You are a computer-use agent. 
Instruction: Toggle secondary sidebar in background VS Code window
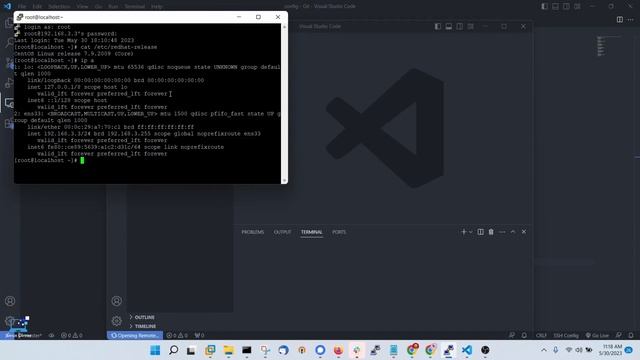[x=567, y=6]
